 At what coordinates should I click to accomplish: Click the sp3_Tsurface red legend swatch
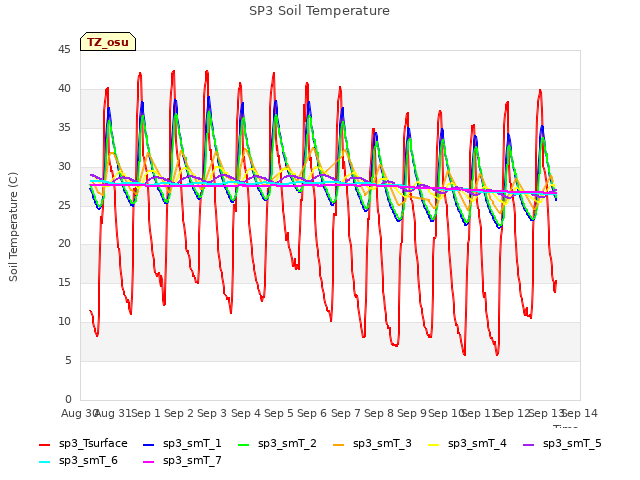[44, 444]
